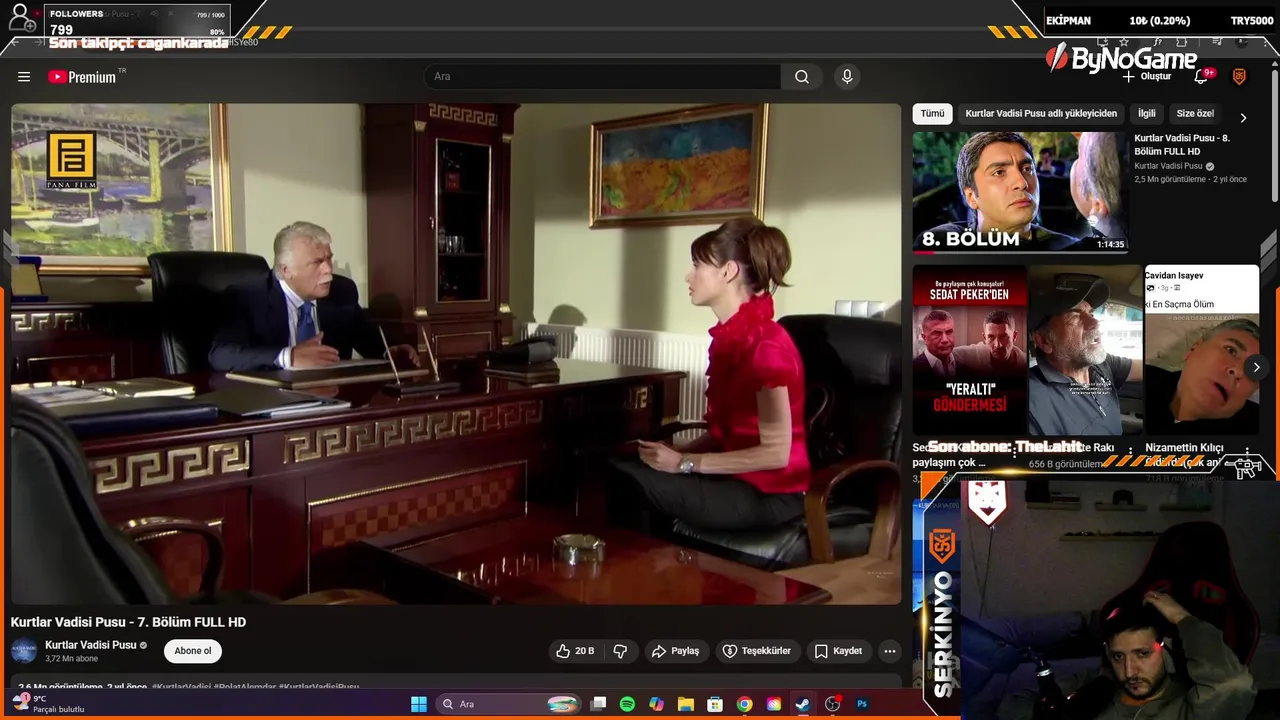Open the Windows Start menu

[419, 704]
